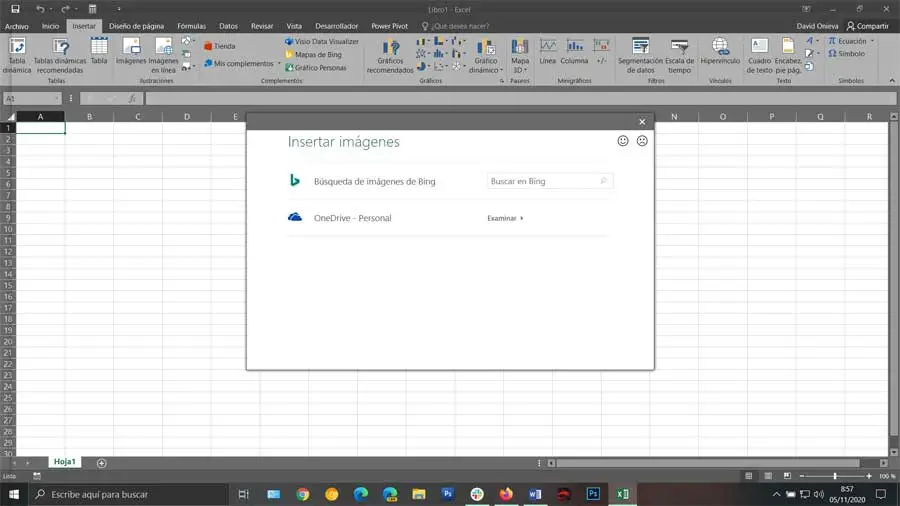Collapse the ribbon with the chevron
This screenshot has width=900, height=506.
point(892,81)
